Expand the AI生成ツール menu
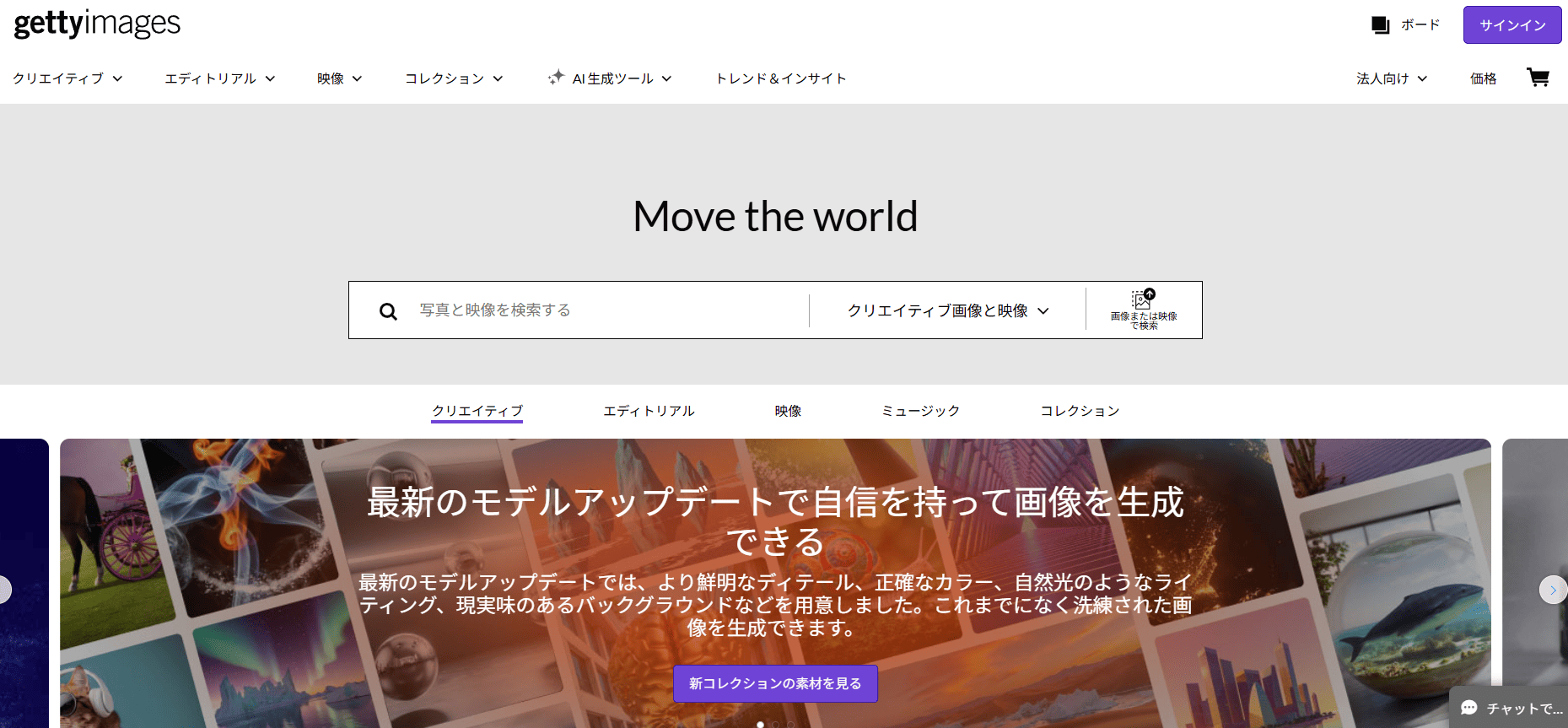This screenshot has height=728, width=1568. [x=610, y=78]
